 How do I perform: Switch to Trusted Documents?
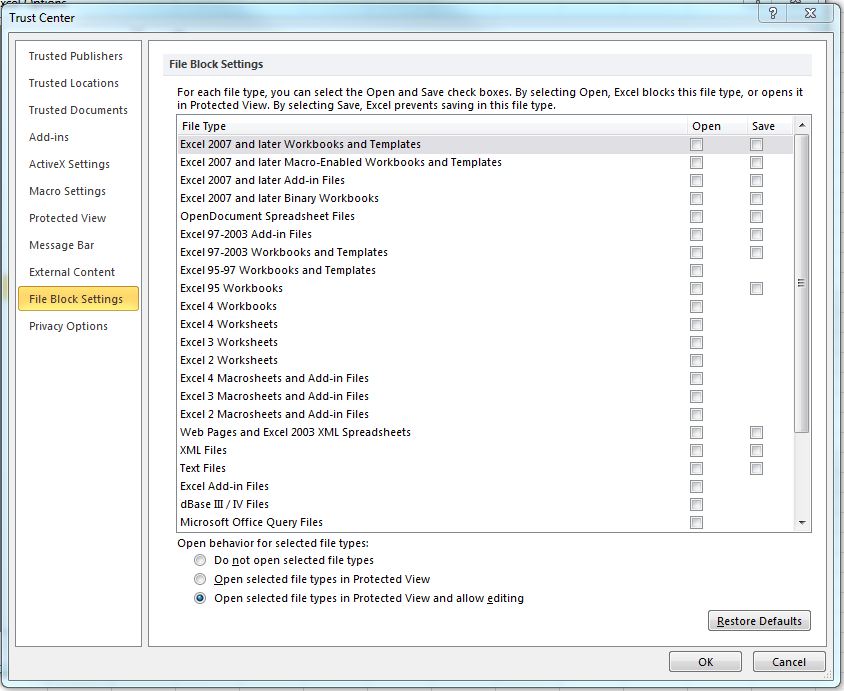pyautogui.click(x=78, y=110)
